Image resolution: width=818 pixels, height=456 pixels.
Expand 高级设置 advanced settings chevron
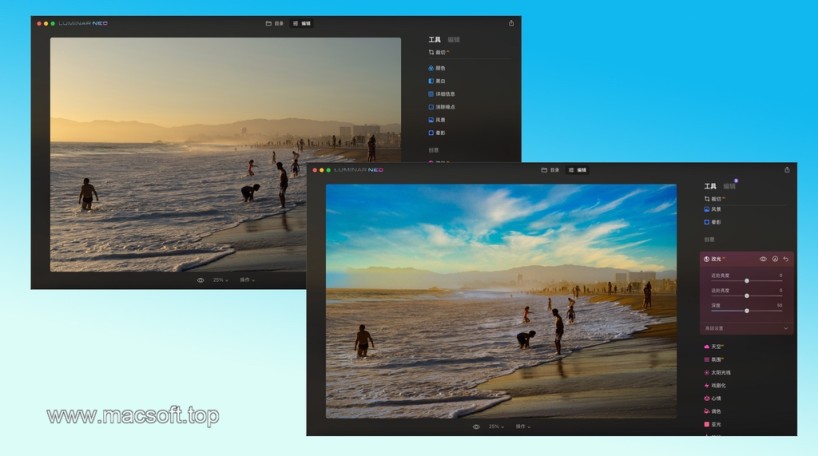pyautogui.click(x=785, y=328)
